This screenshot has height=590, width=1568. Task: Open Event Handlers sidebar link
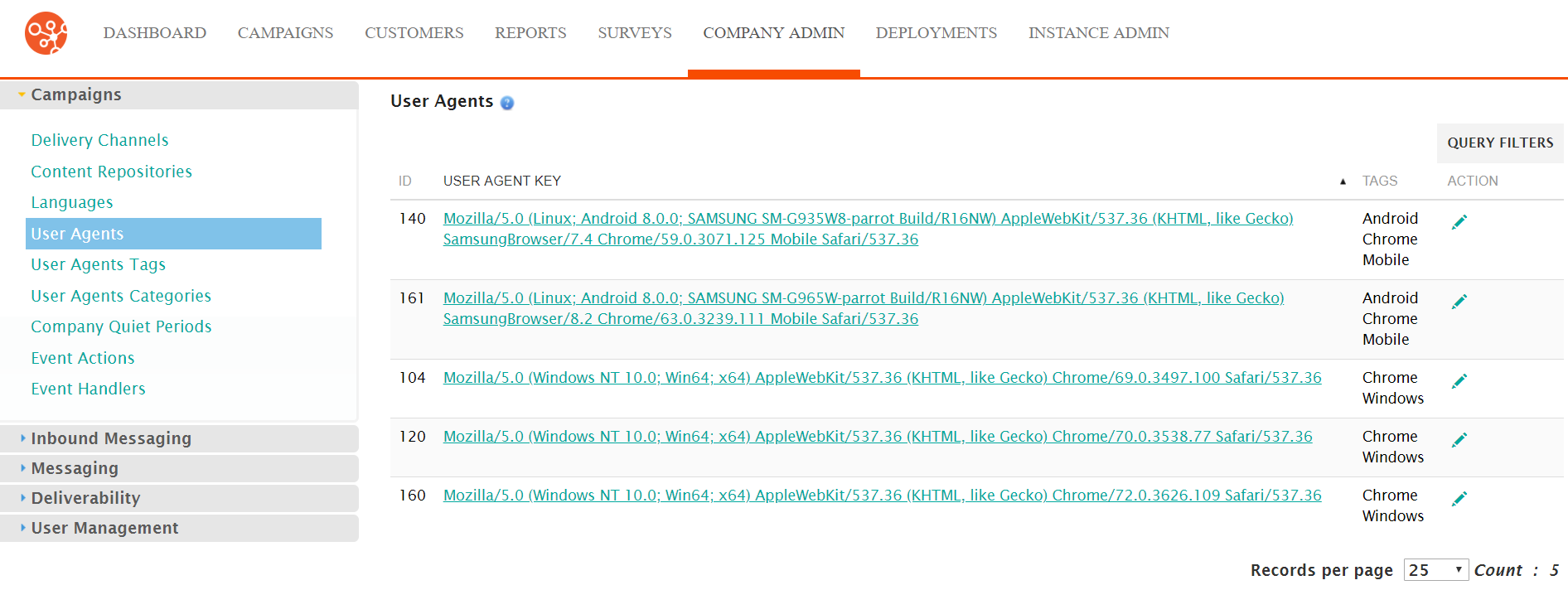(x=88, y=389)
